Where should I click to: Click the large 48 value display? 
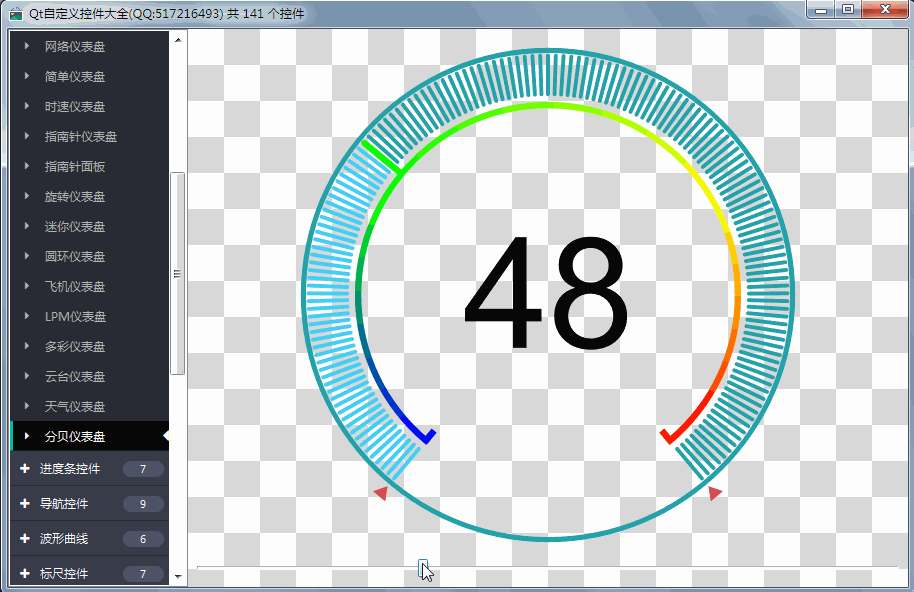[546, 294]
